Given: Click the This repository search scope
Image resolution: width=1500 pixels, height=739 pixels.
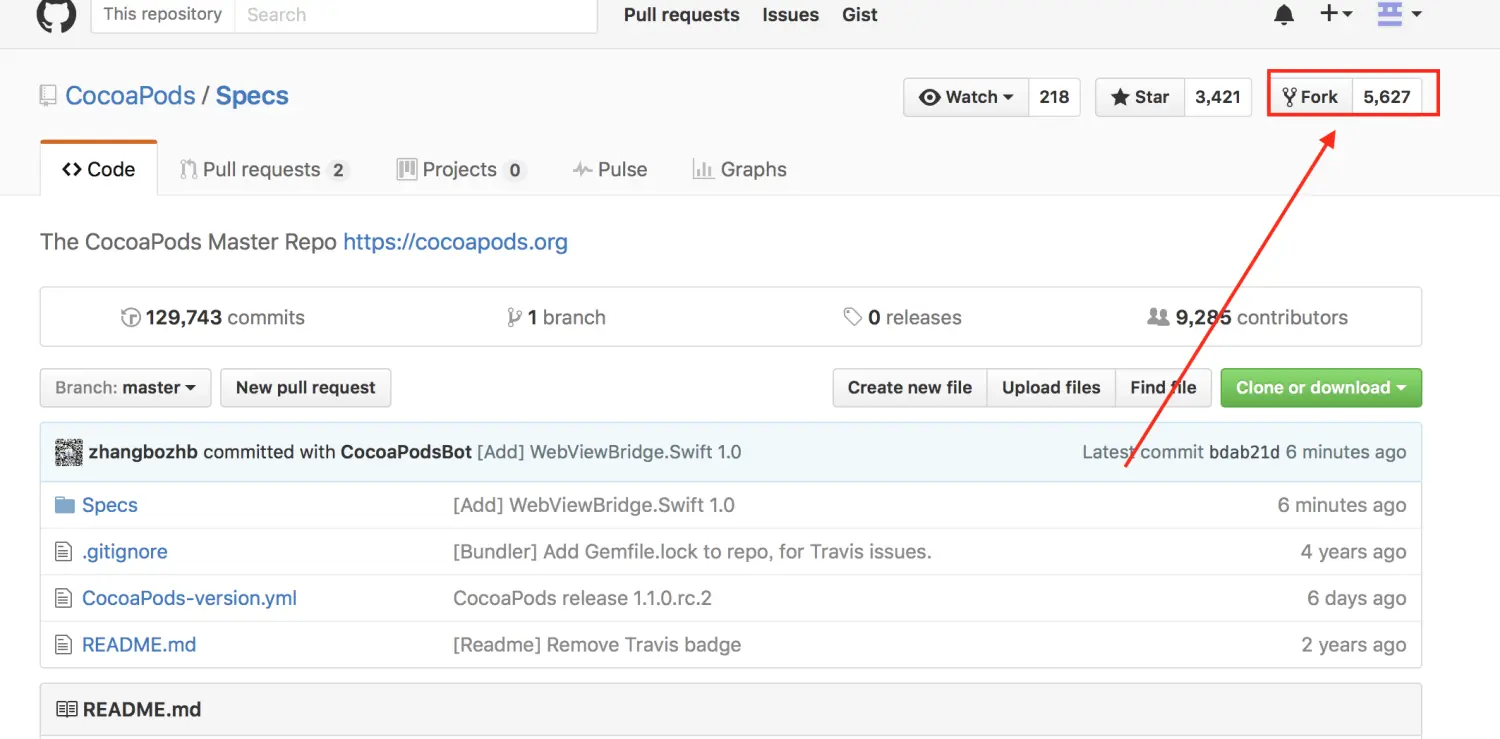Looking at the screenshot, I should [x=163, y=15].
